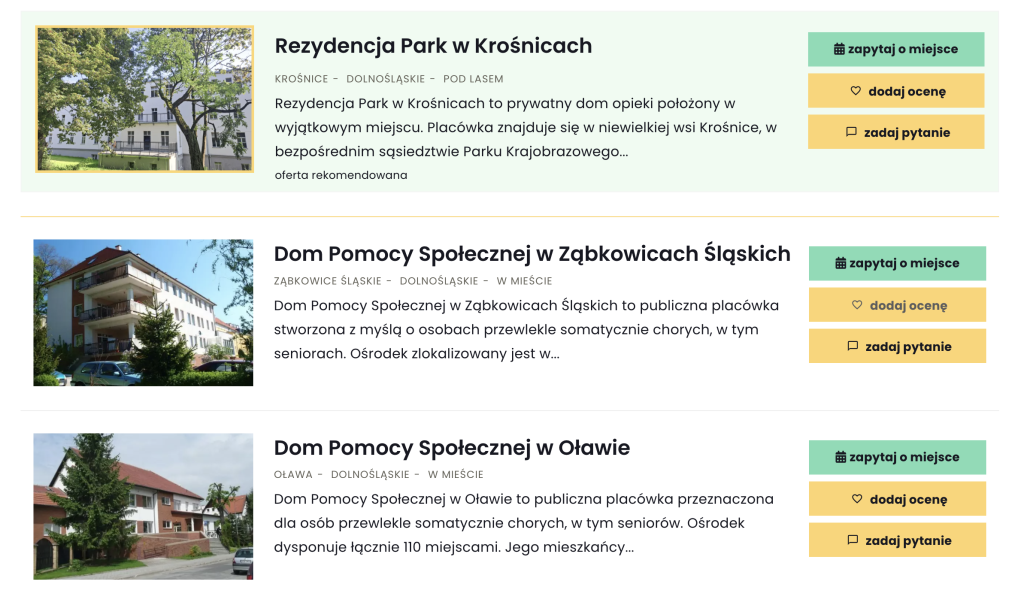The width and height of the screenshot is (1024, 599).
Task: Click heart icon for Ząbkowice Śląskie home
Action: pyautogui.click(x=856, y=306)
